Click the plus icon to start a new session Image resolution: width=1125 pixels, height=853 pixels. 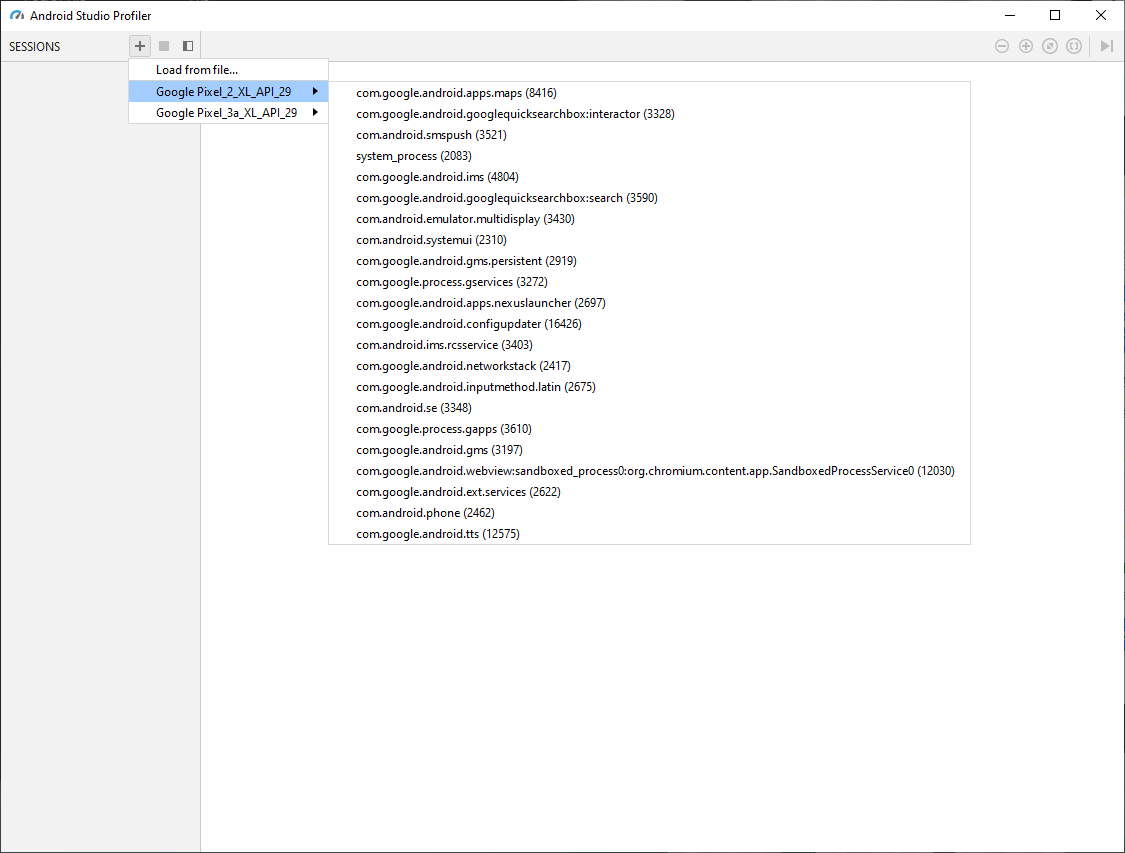pyautogui.click(x=140, y=46)
